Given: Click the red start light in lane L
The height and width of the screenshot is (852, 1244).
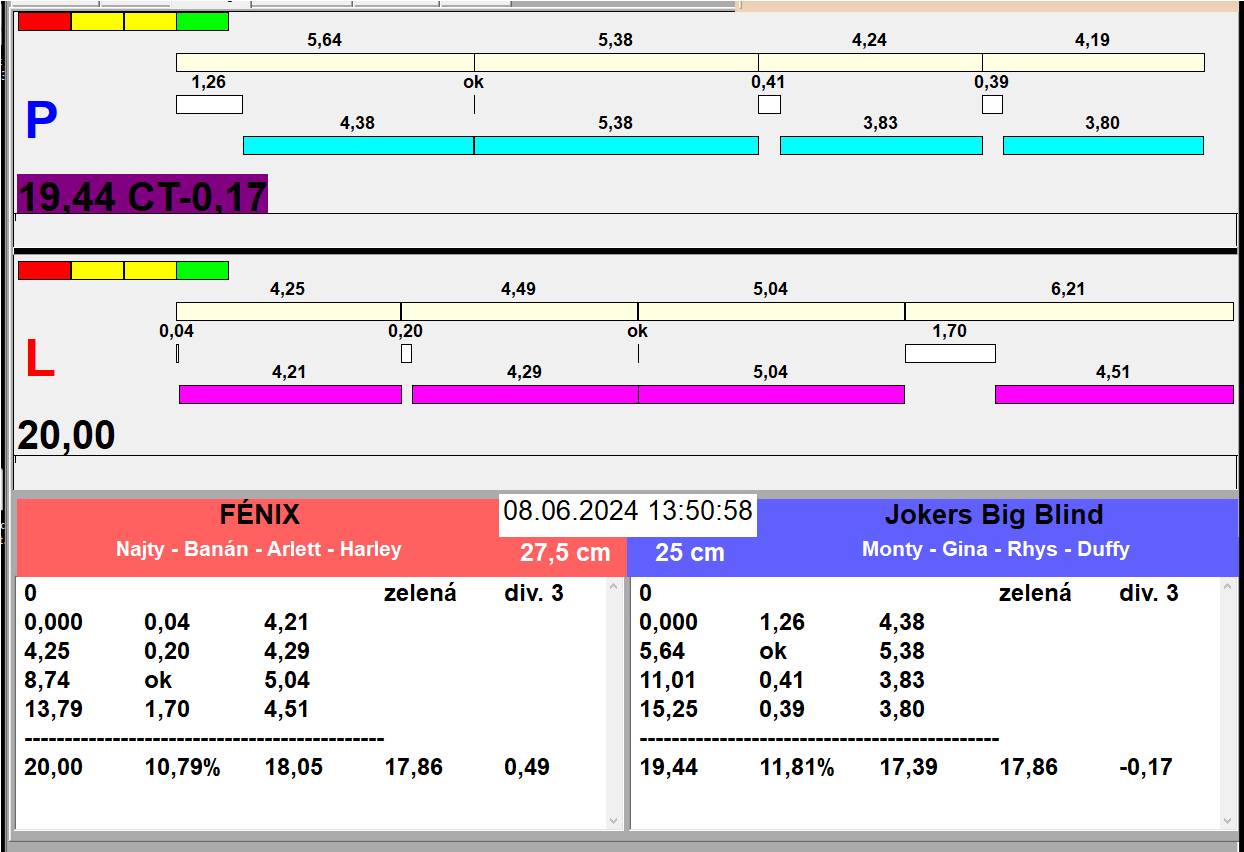Looking at the screenshot, I should point(45,271).
